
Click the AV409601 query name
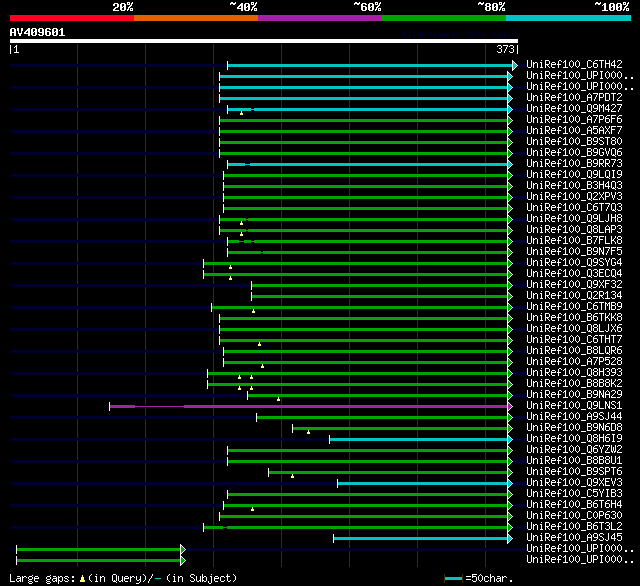point(37,32)
